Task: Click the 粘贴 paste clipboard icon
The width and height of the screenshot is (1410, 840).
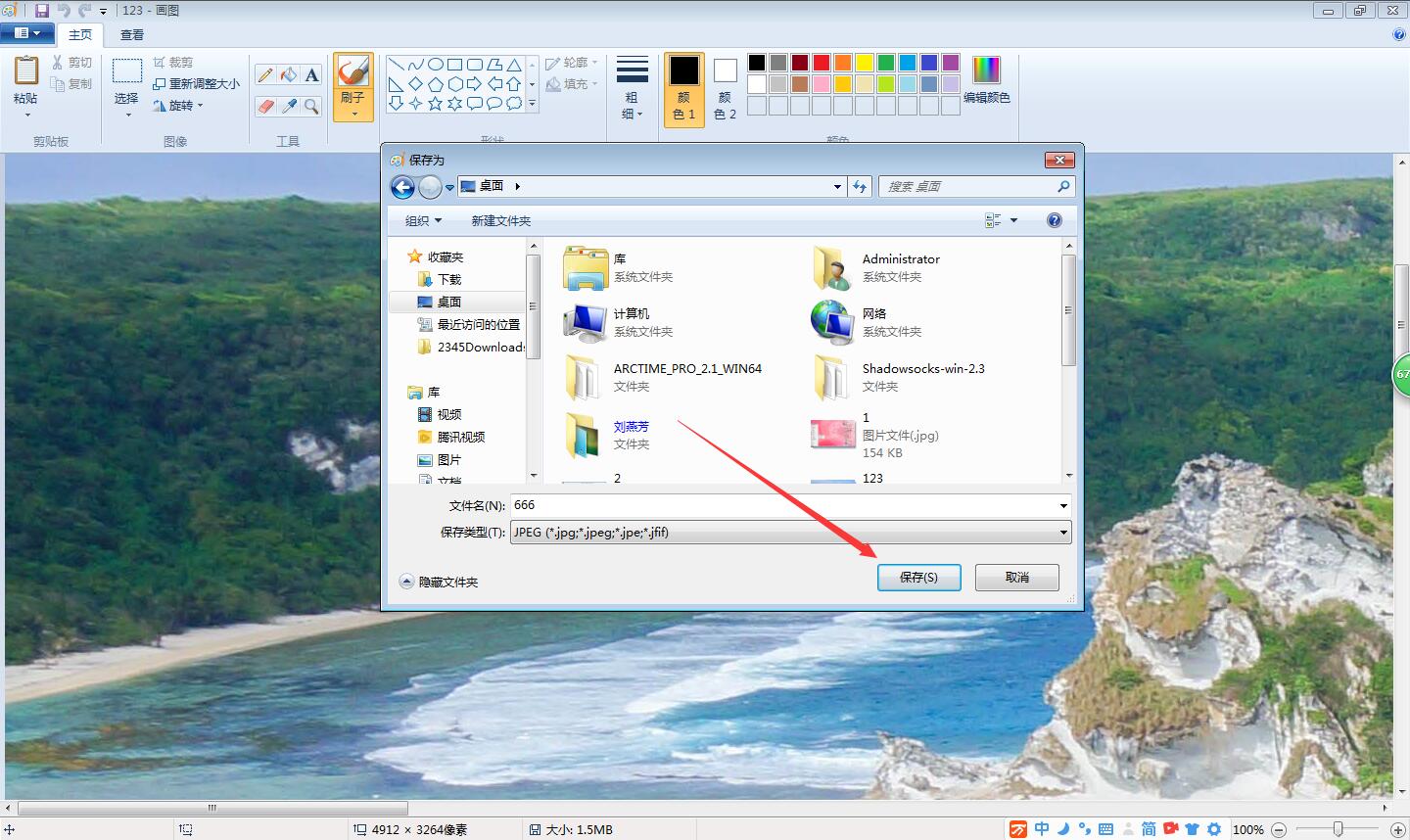Action: tap(26, 71)
